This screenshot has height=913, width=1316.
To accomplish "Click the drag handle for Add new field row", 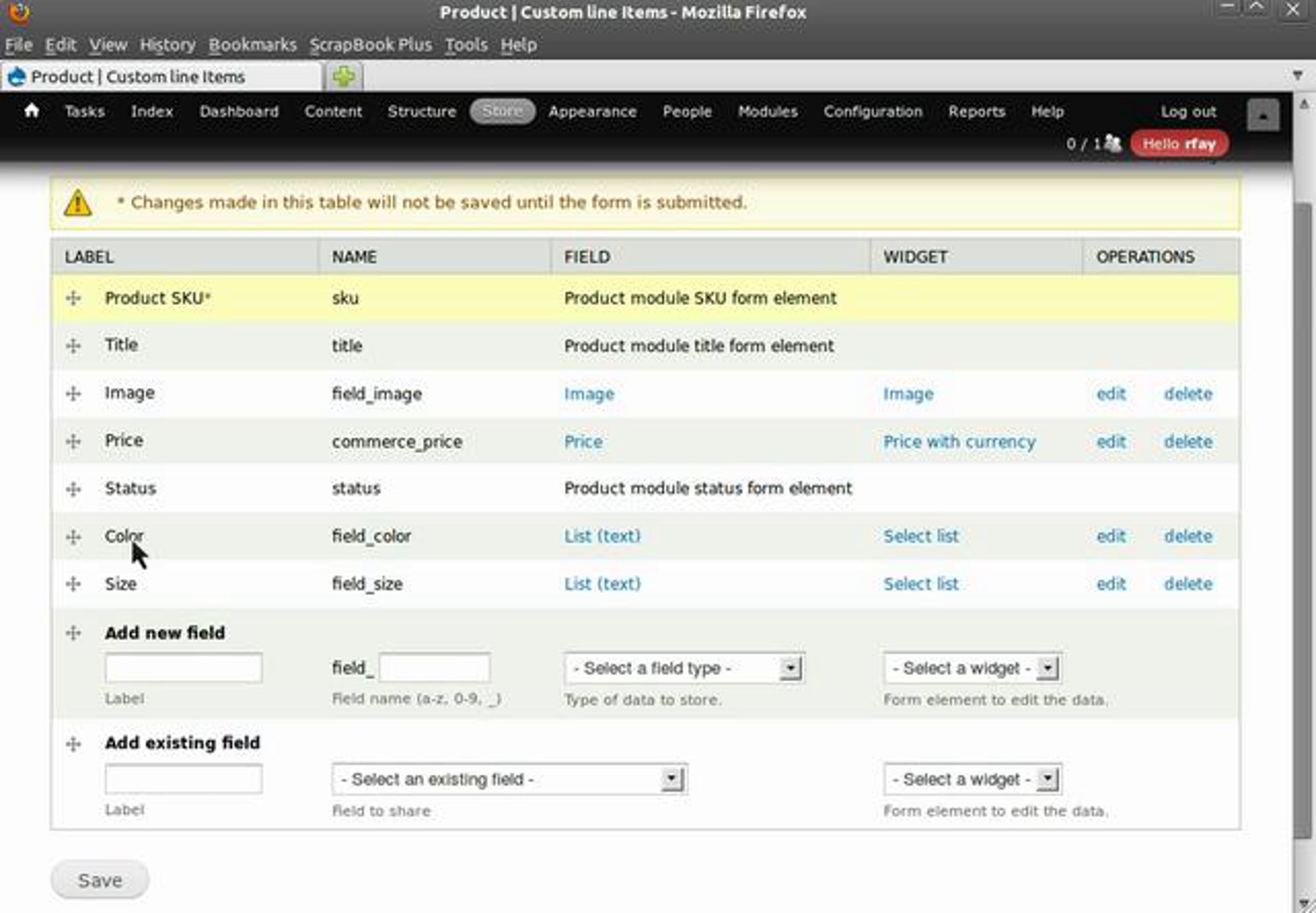I will click(73, 633).
